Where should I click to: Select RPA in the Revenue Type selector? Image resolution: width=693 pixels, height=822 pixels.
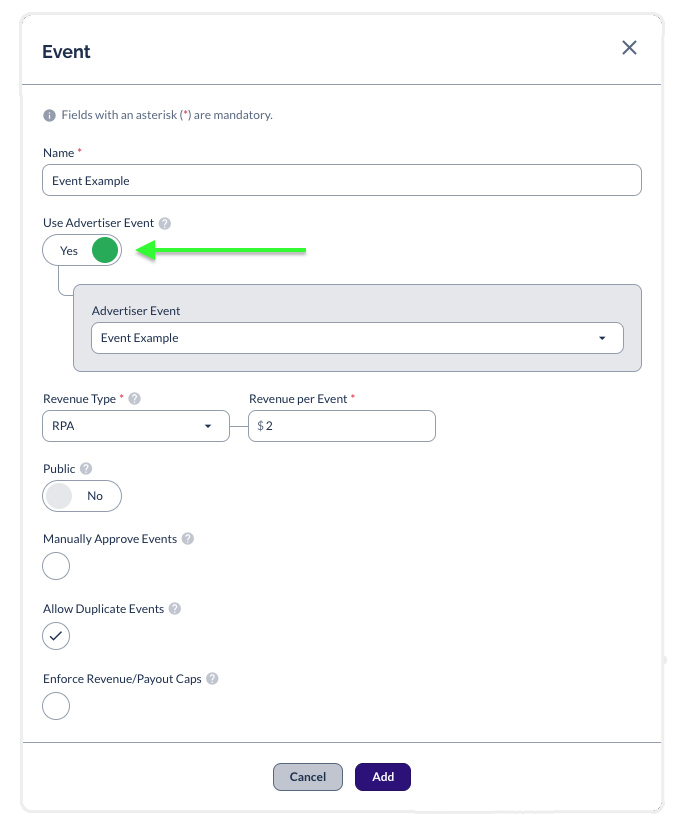tap(135, 426)
